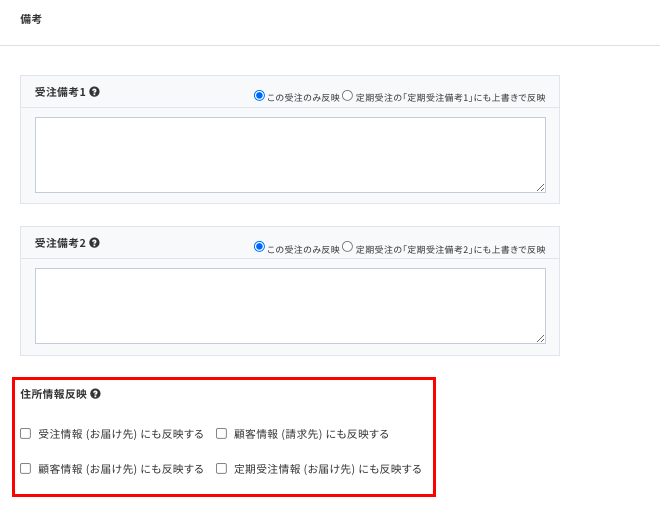Check 顧客情報 (請求先) にも反映する
This screenshot has width=660, height=518.
(221, 433)
